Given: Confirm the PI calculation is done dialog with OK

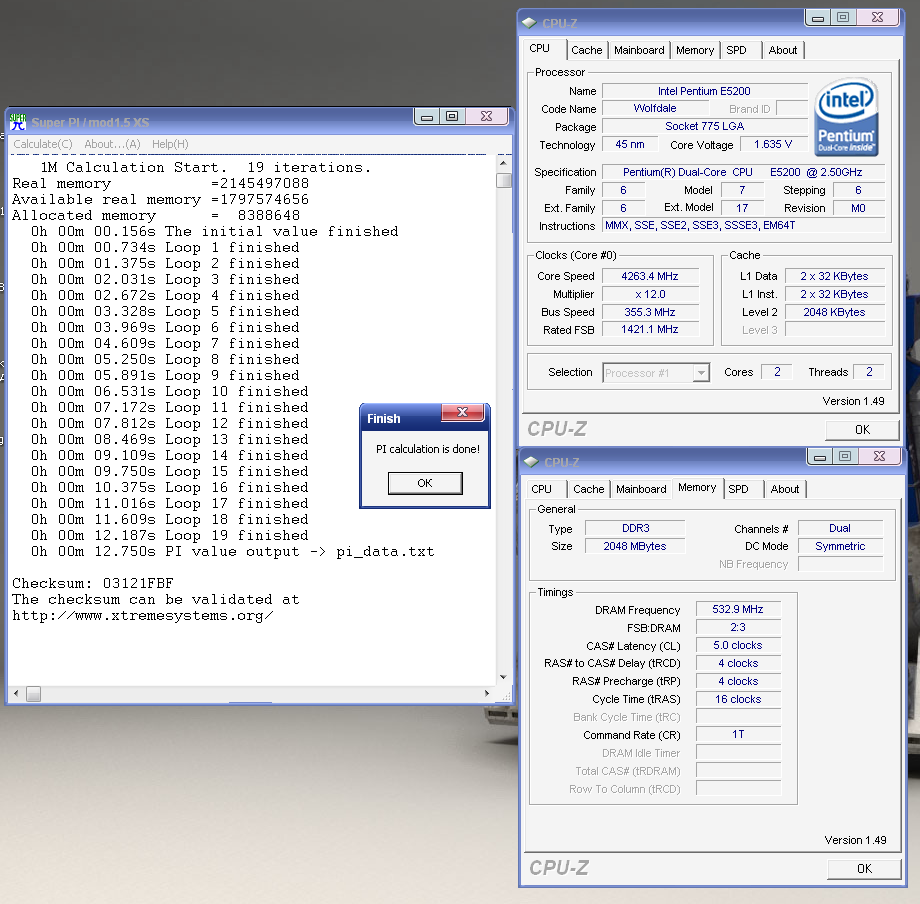Looking at the screenshot, I should pos(425,483).
